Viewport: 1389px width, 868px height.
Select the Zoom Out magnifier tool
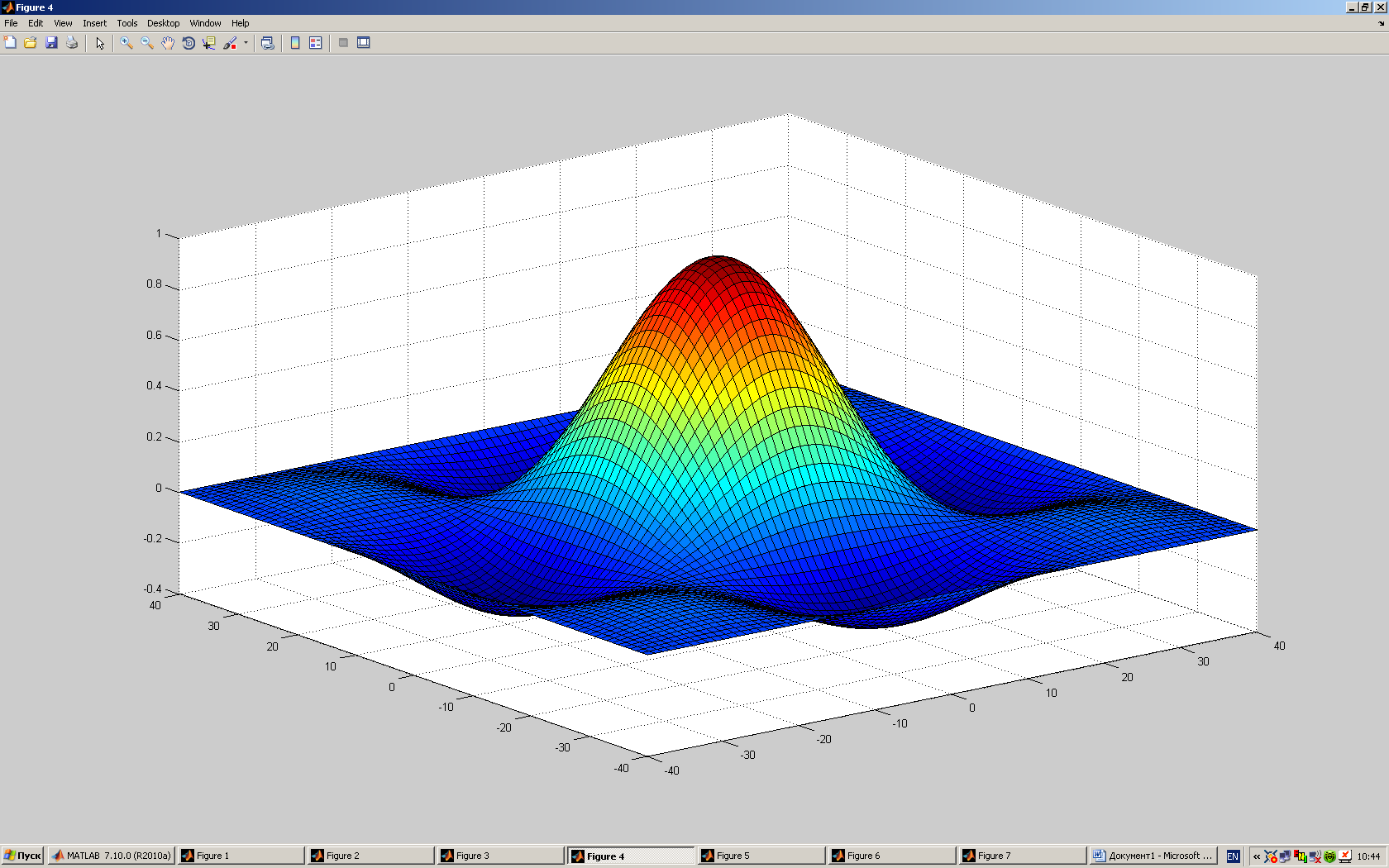click(147, 43)
